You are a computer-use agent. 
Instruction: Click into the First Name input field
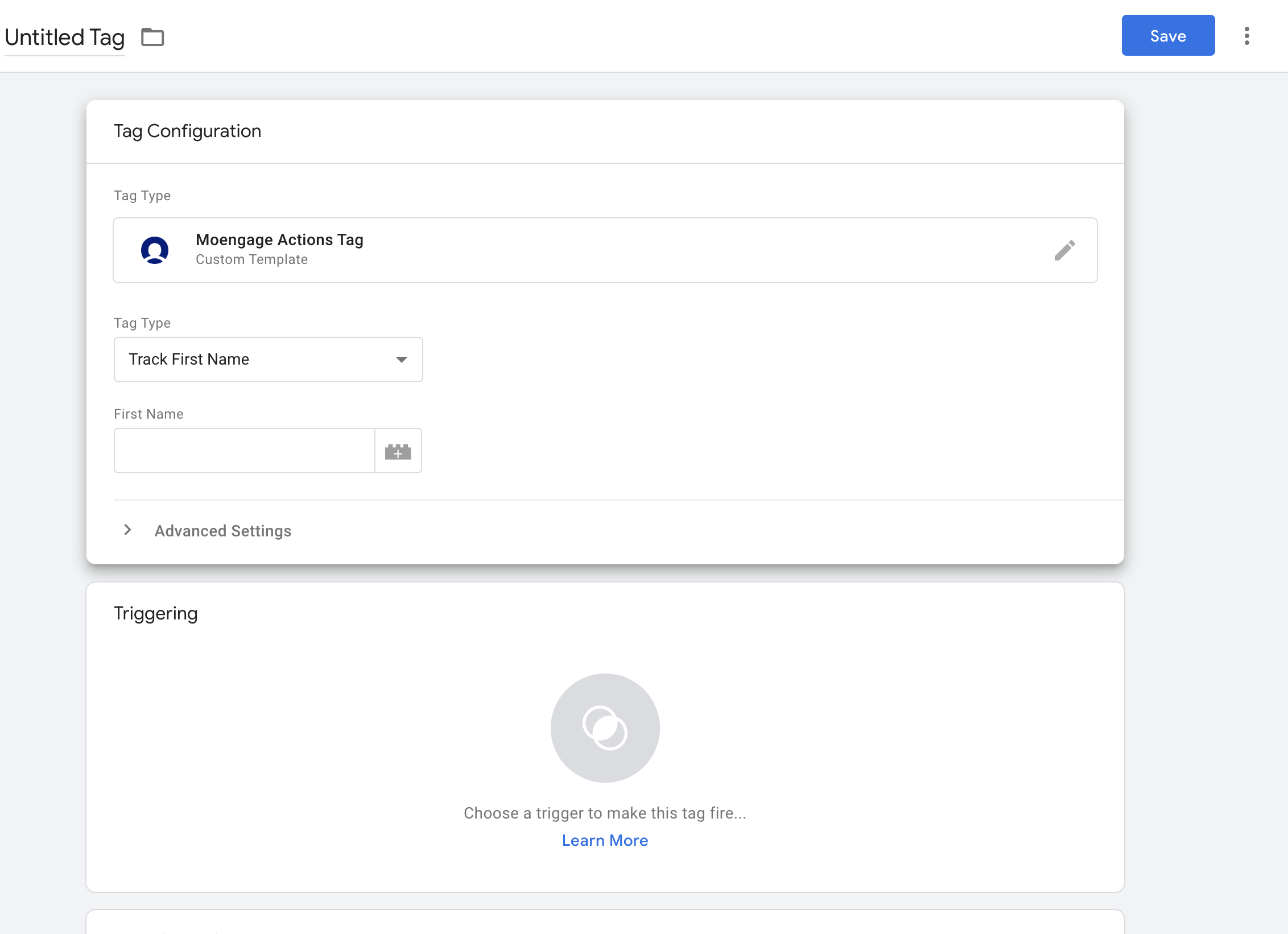[245, 451]
